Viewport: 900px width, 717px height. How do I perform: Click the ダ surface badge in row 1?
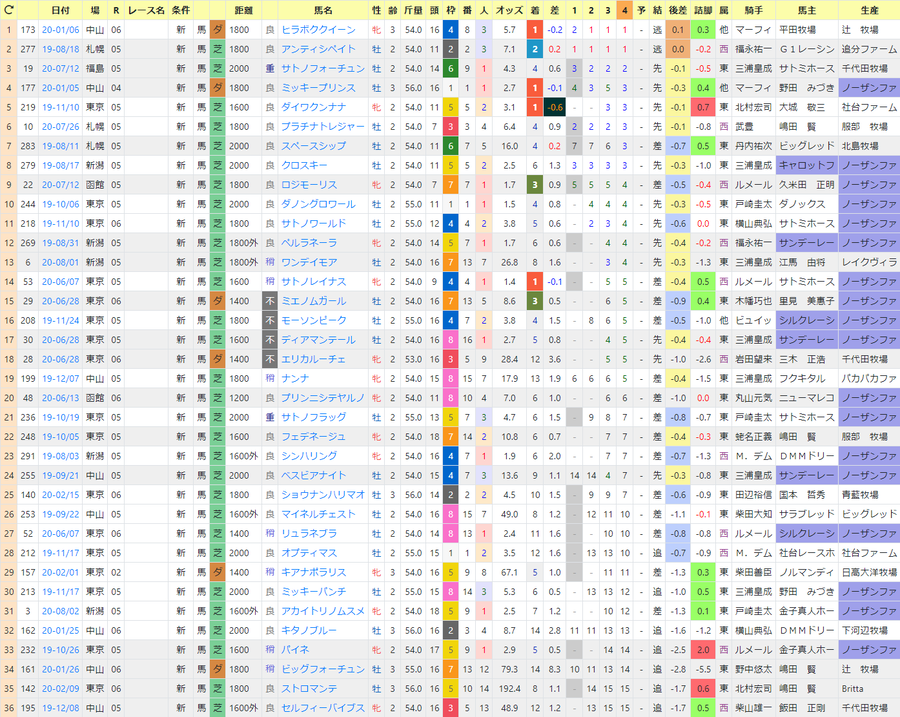coord(218,30)
